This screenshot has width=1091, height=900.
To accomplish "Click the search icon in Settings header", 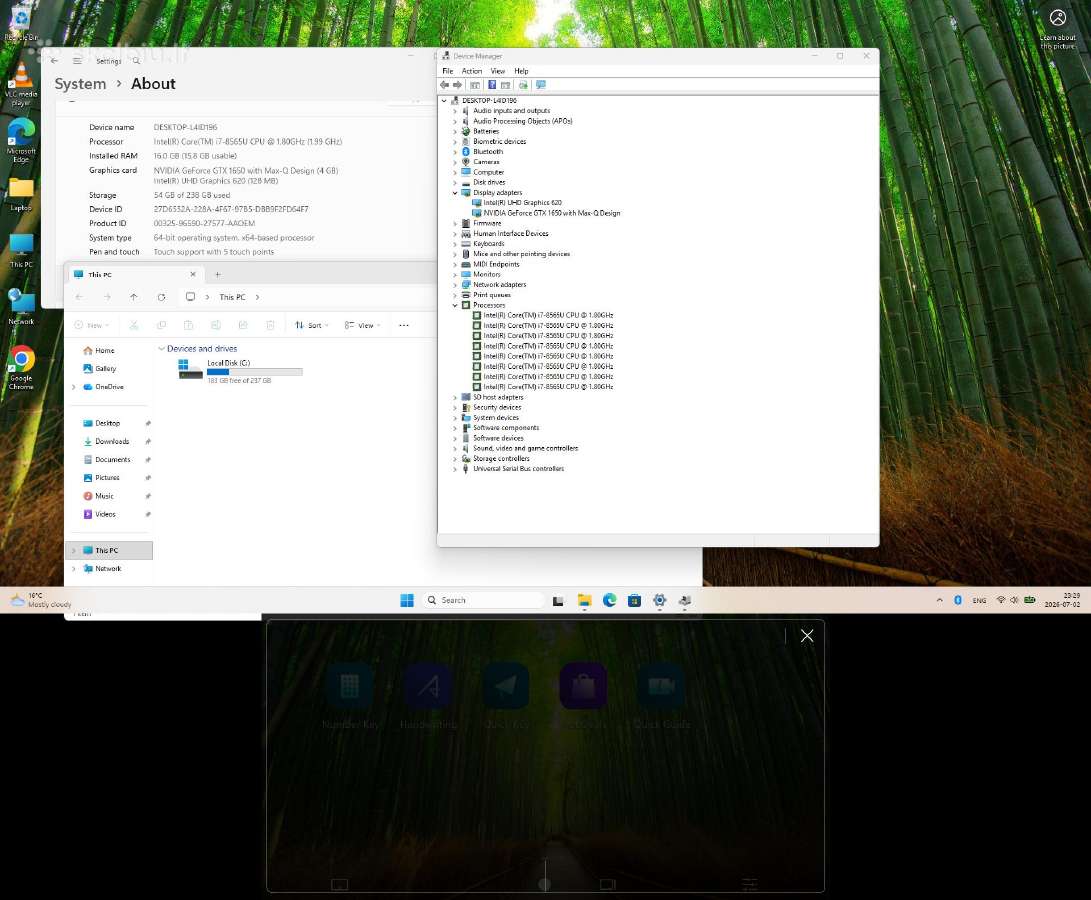I will (136, 61).
